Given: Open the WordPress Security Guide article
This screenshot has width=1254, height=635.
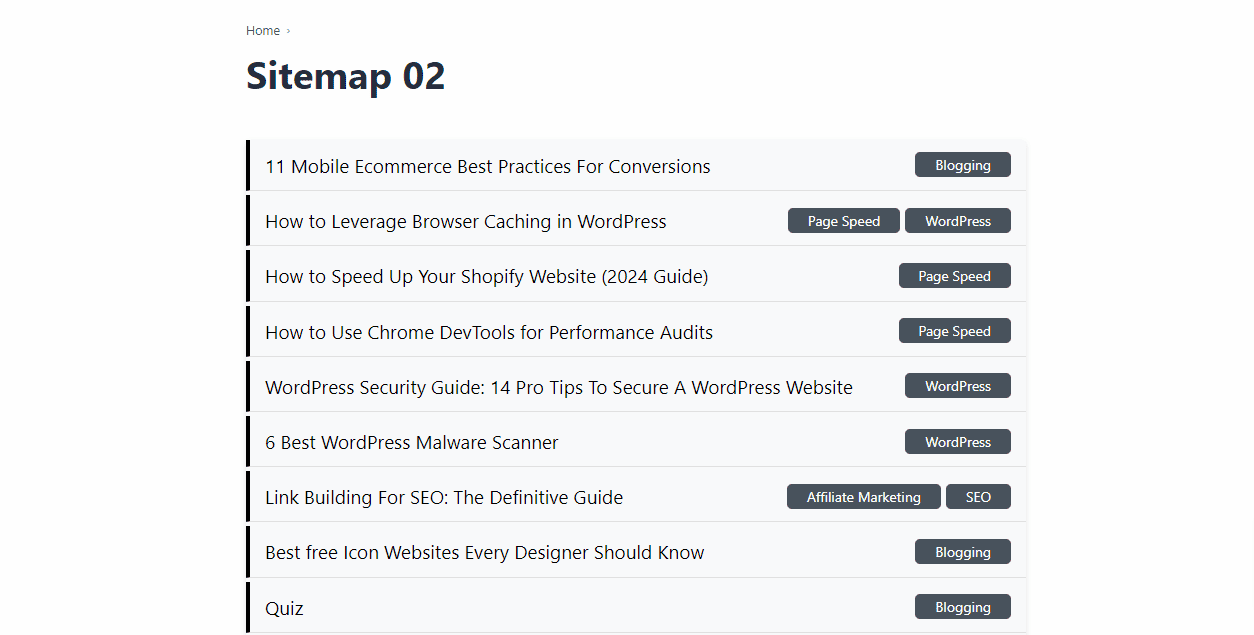Looking at the screenshot, I should tap(558, 387).
